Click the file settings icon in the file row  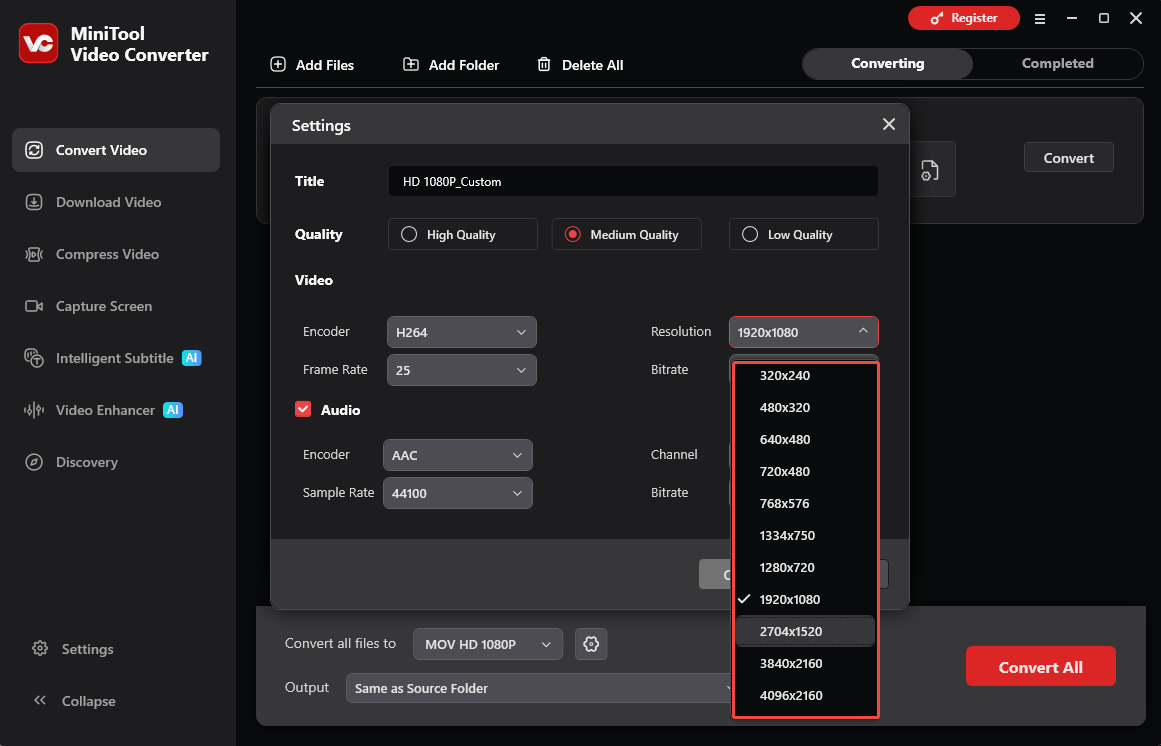pos(930,170)
